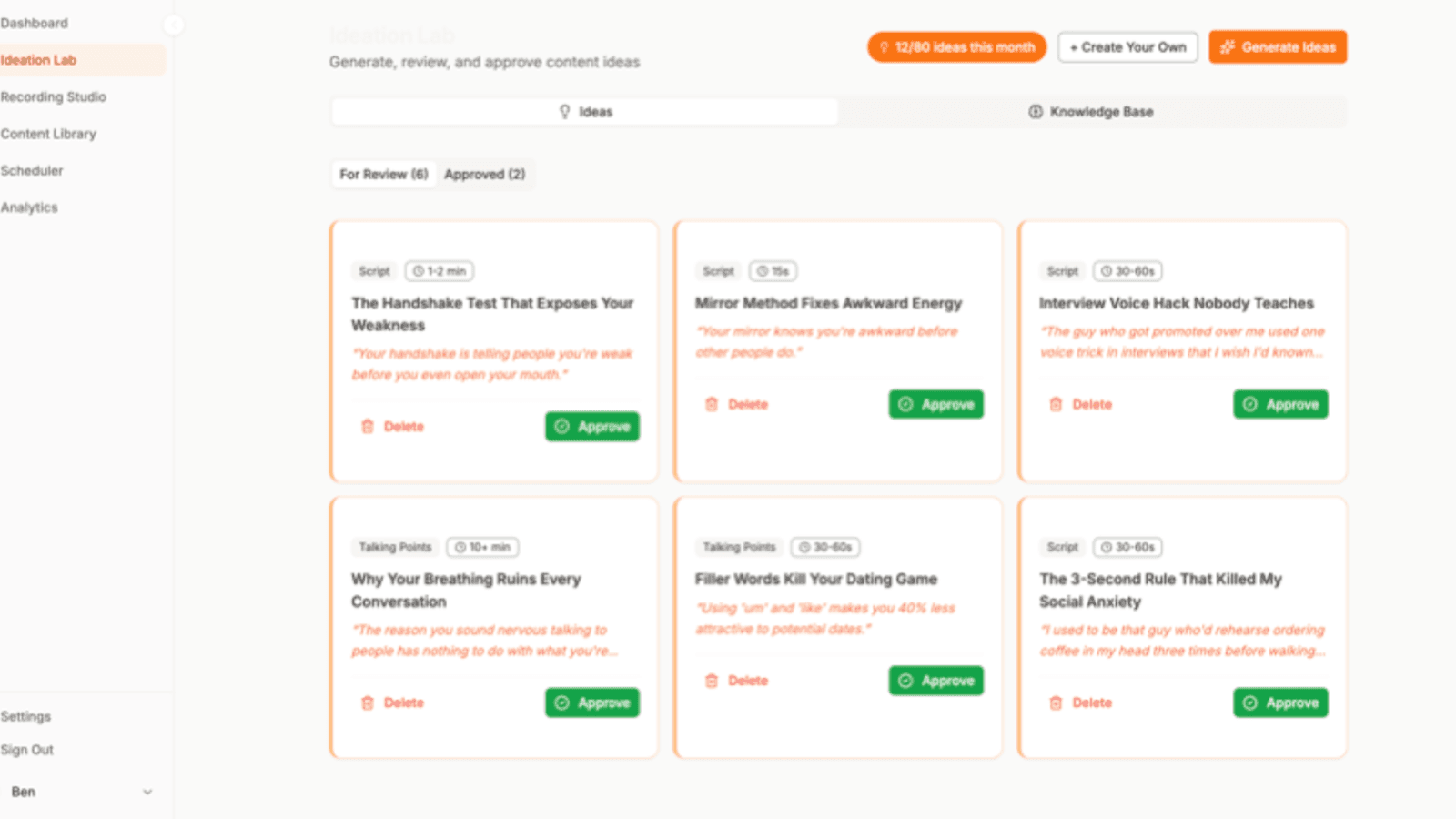Click the plus icon on Create Your Own button
Image resolution: width=1456 pixels, height=819 pixels.
point(1074,46)
